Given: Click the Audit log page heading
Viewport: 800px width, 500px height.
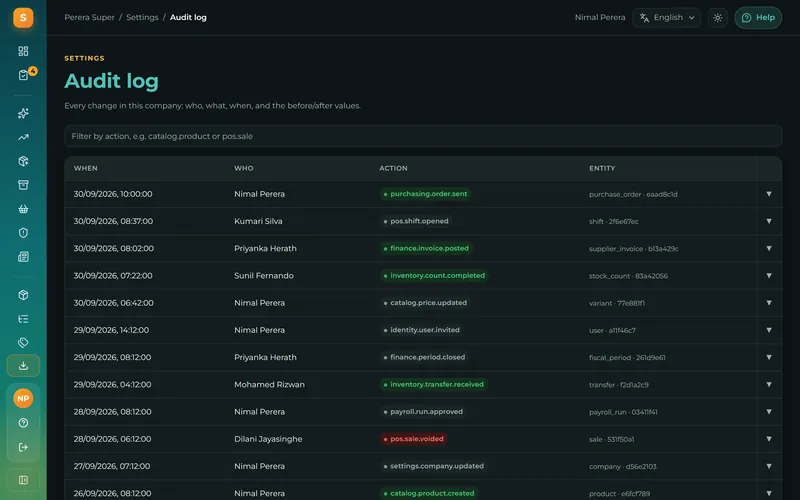Looking at the screenshot, I should coord(111,81).
